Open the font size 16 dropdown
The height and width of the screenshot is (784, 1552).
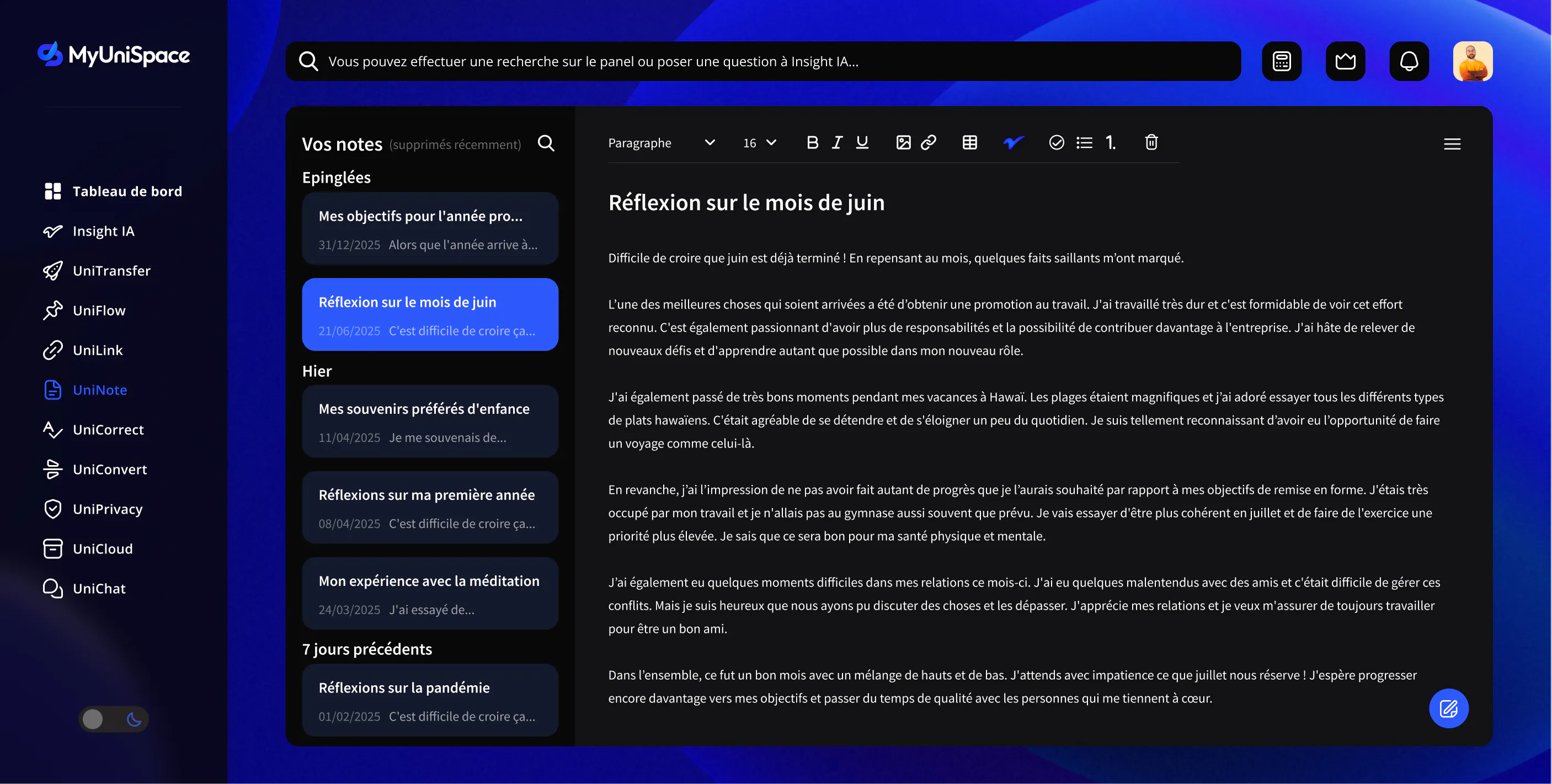(759, 143)
